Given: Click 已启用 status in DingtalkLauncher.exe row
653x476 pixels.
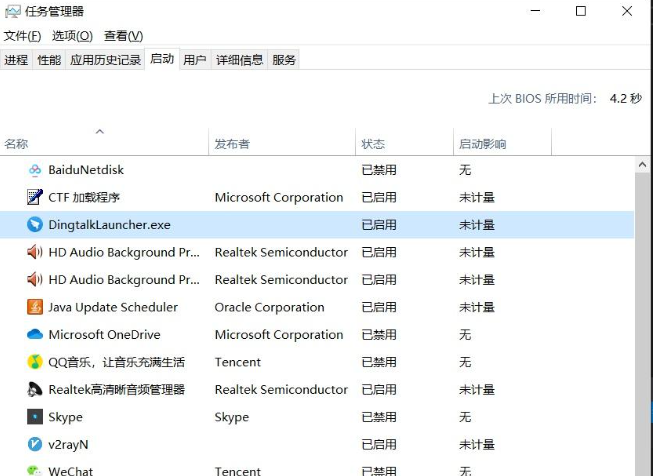Looking at the screenshot, I should (x=379, y=224).
